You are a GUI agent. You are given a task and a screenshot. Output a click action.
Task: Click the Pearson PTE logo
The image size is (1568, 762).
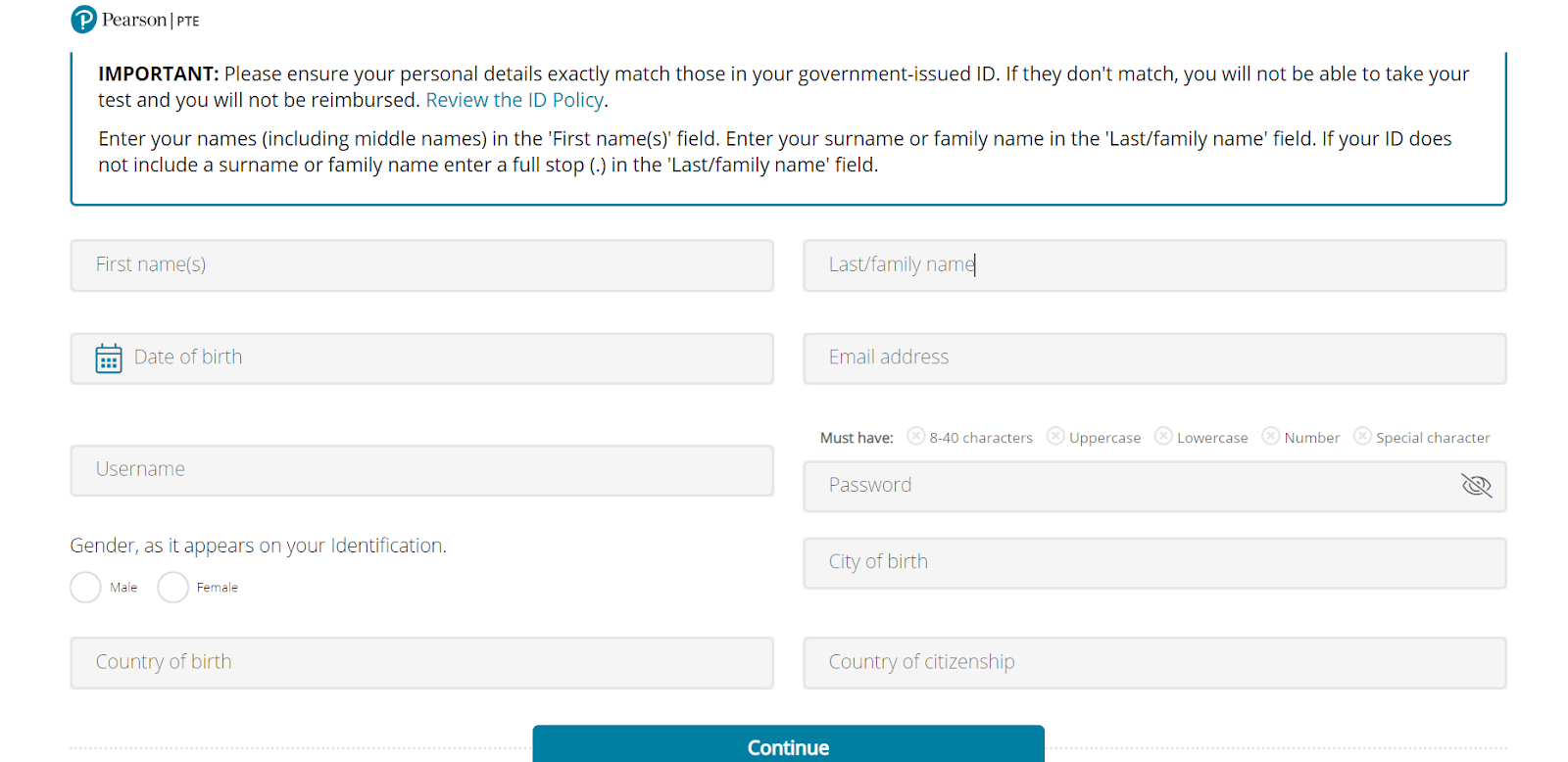click(x=134, y=20)
